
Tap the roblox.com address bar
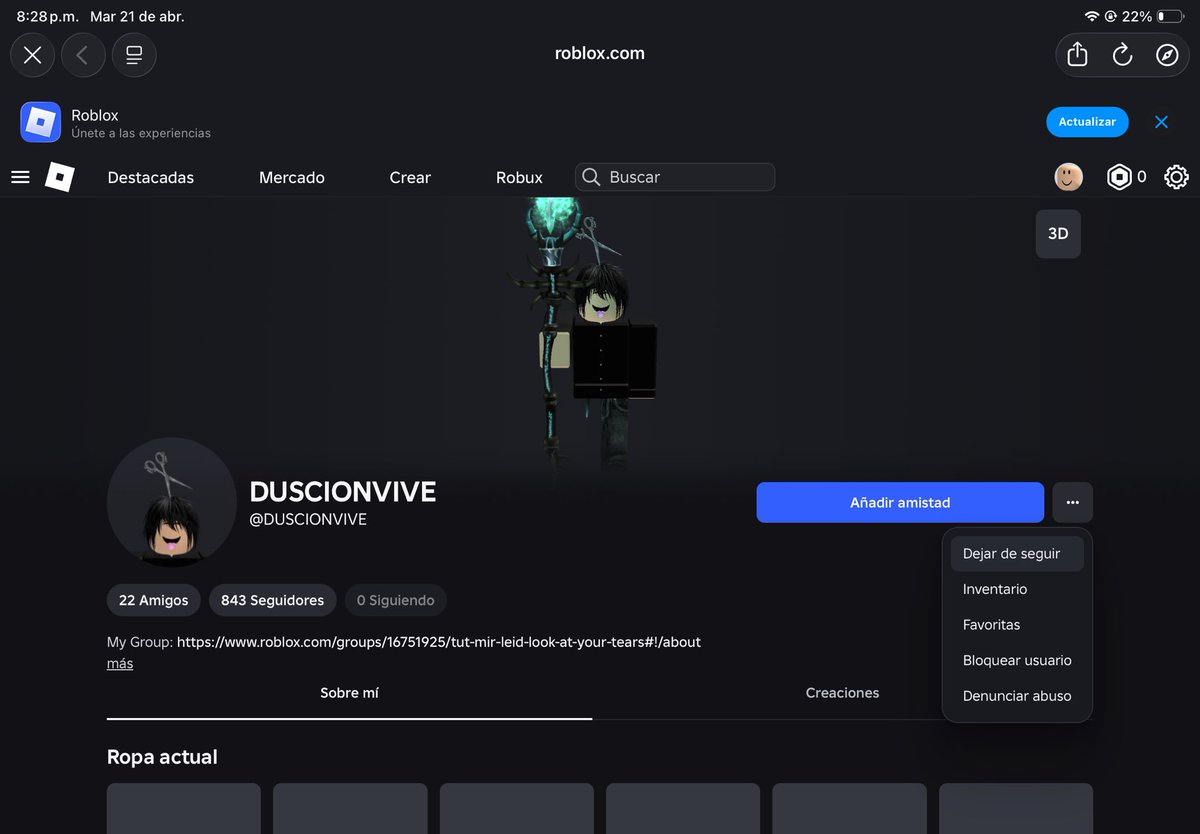(x=600, y=54)
